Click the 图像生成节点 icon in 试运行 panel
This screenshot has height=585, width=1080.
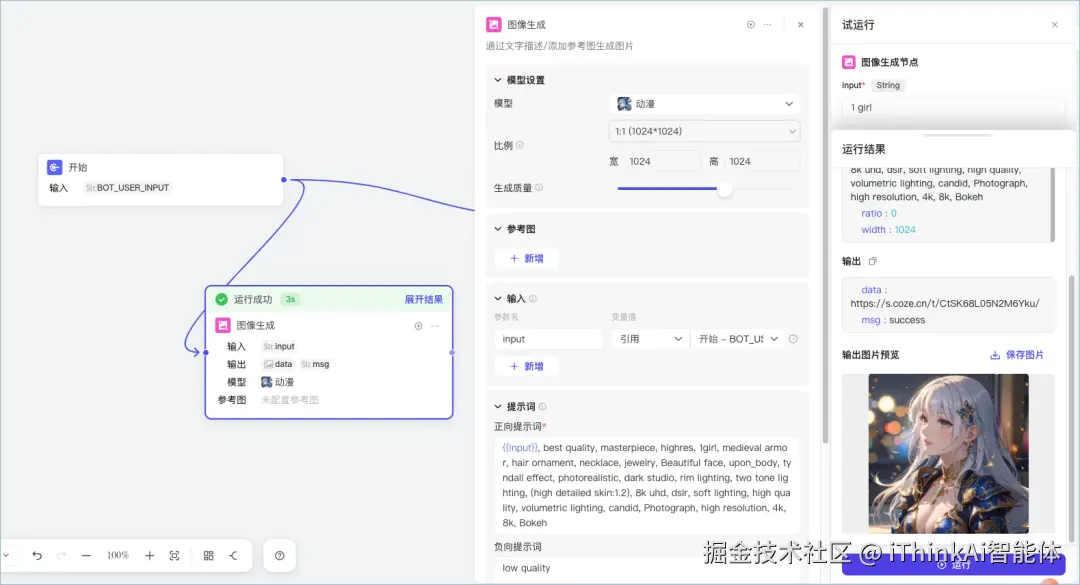coord(849,62)
